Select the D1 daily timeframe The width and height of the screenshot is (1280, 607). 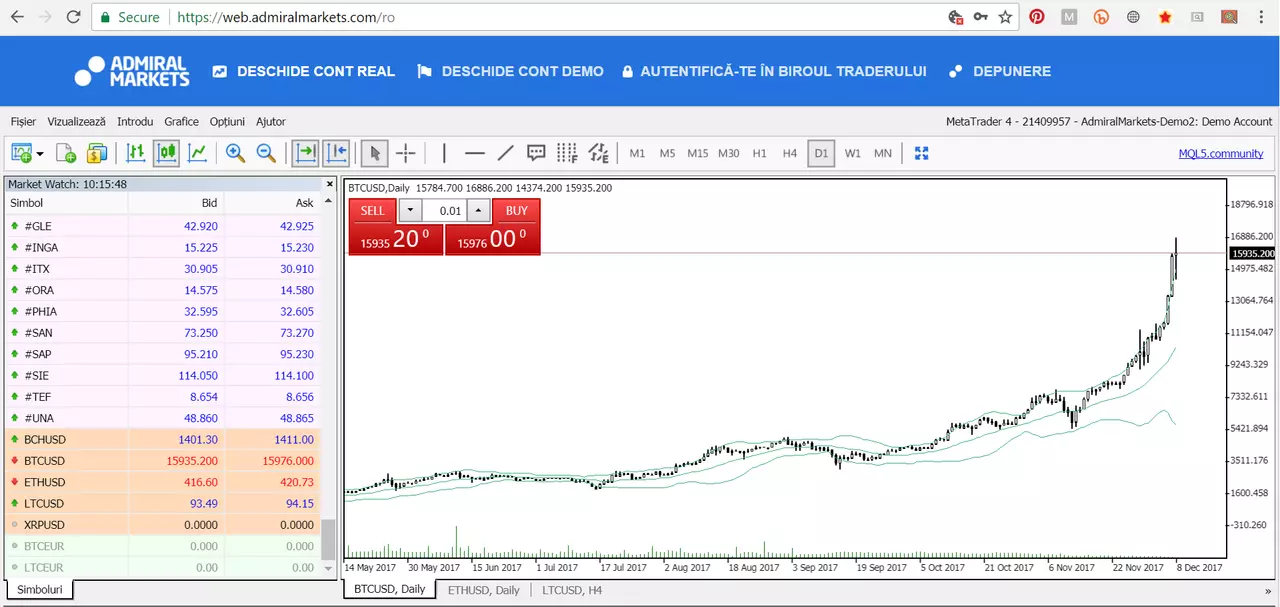[821, 153]
